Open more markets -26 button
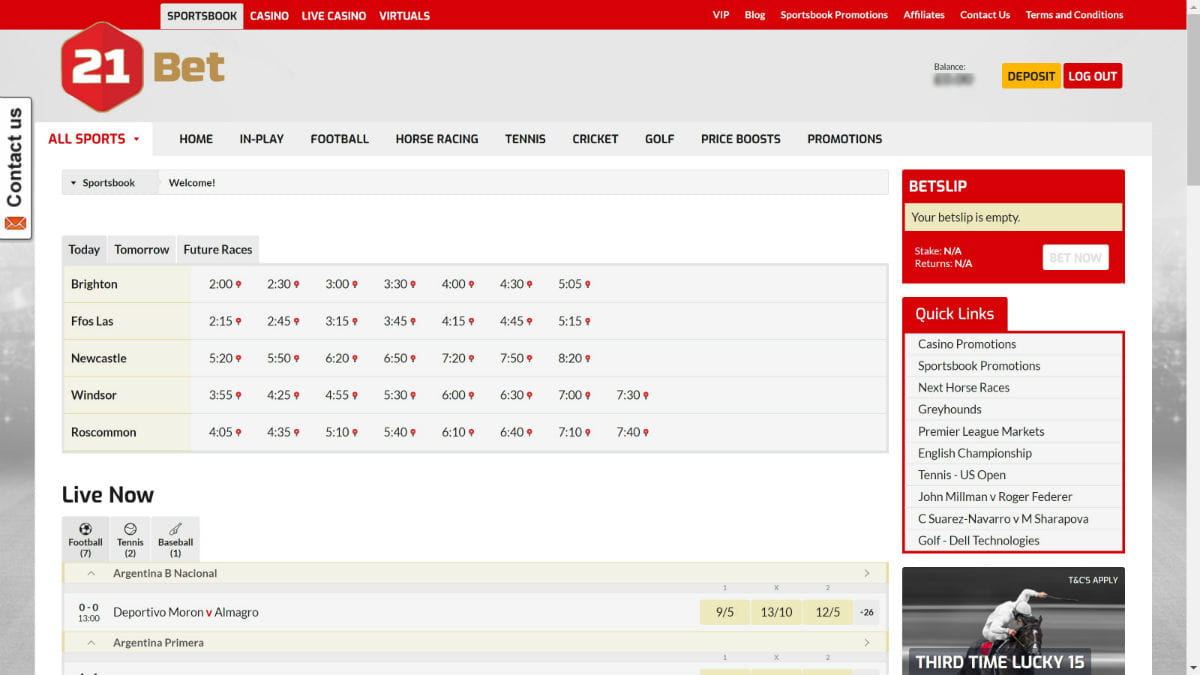The image size is (1200, 675). [x=867, y=612]
